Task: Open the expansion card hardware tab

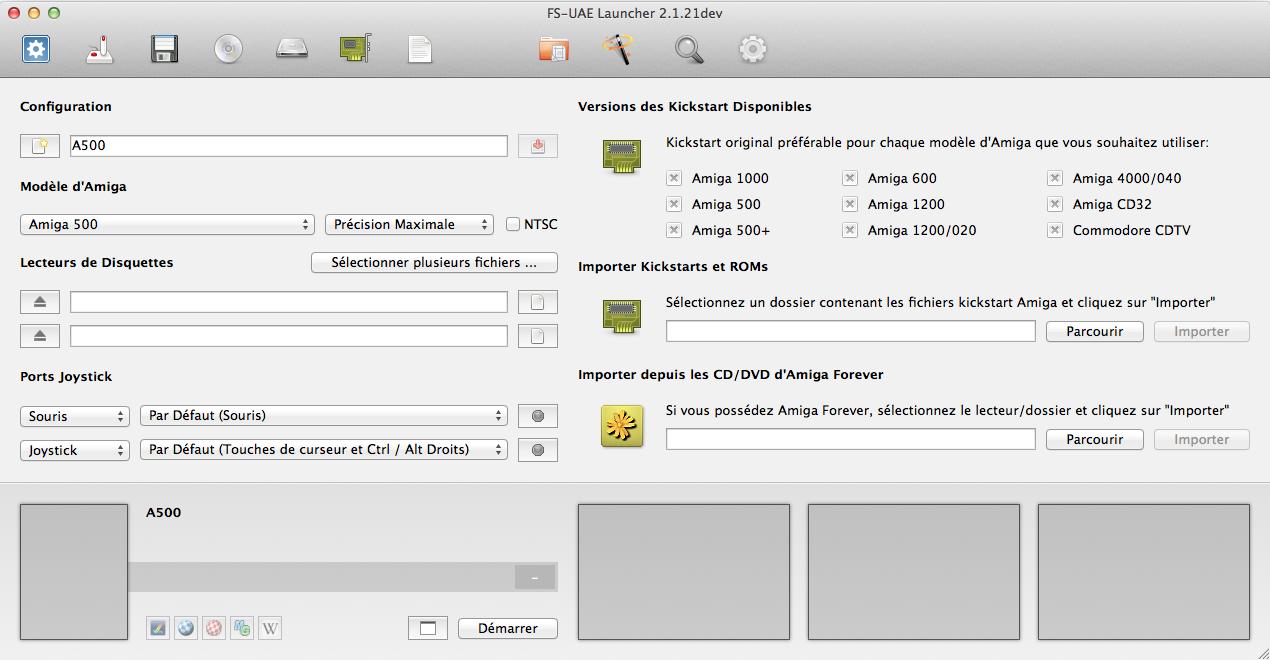Action: pyautogui.click(x=356, y=48)
